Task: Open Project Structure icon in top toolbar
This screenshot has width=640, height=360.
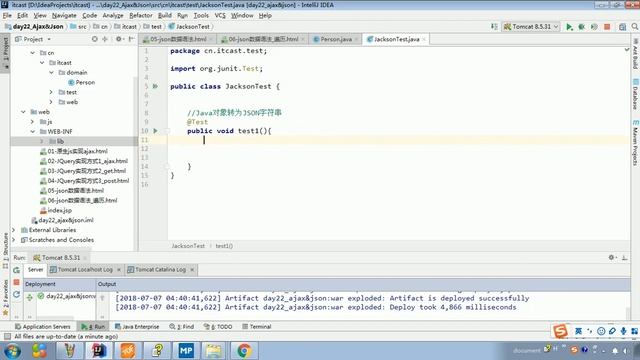Action: (x=622, y=27)
